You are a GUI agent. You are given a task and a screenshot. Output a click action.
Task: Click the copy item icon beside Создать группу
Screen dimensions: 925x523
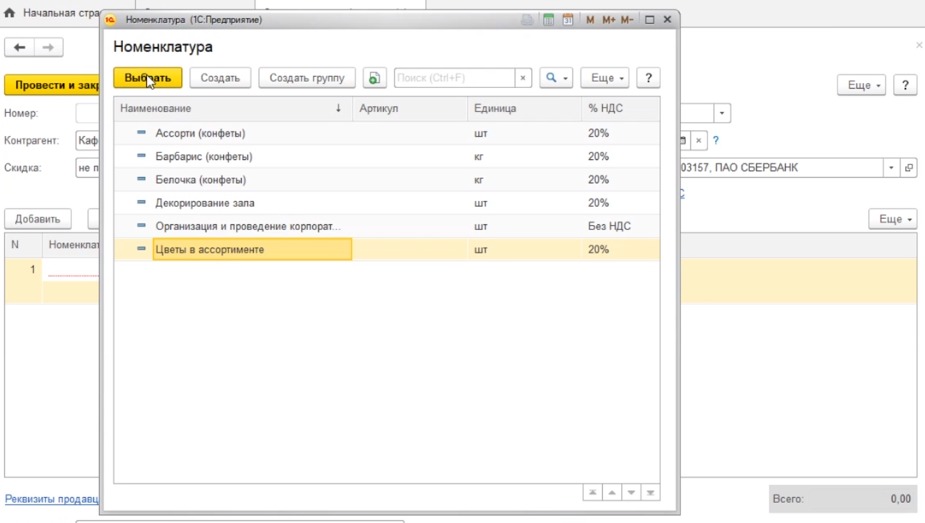pos(374,78)
